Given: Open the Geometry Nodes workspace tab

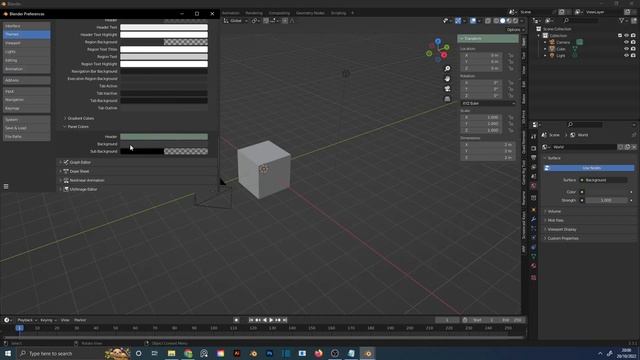Looking at the screenshot, I should pyautogui.click(x=310, y=13).
